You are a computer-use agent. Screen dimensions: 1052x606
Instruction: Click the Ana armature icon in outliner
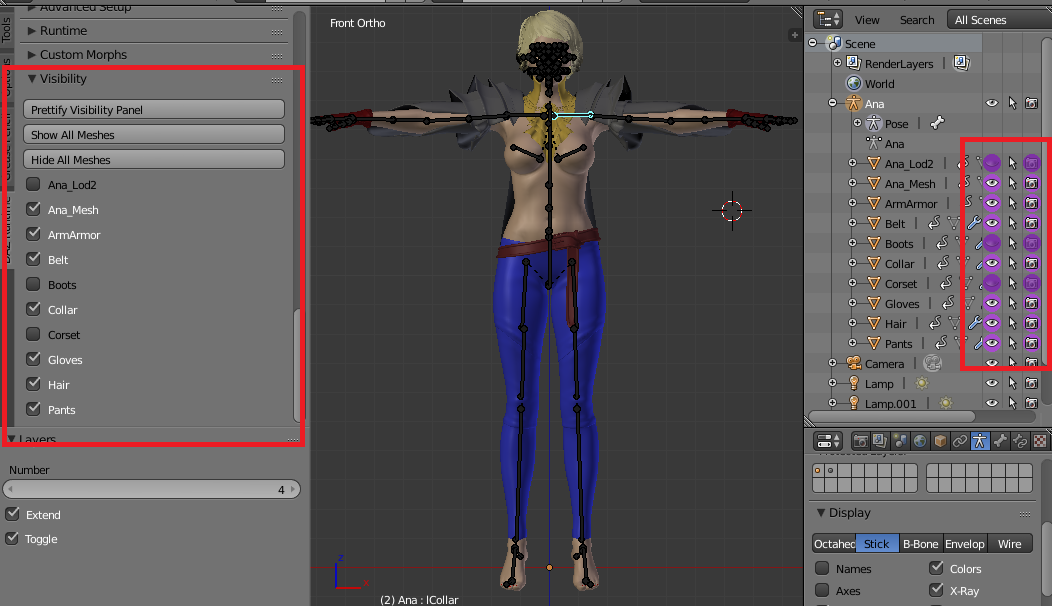853,103
